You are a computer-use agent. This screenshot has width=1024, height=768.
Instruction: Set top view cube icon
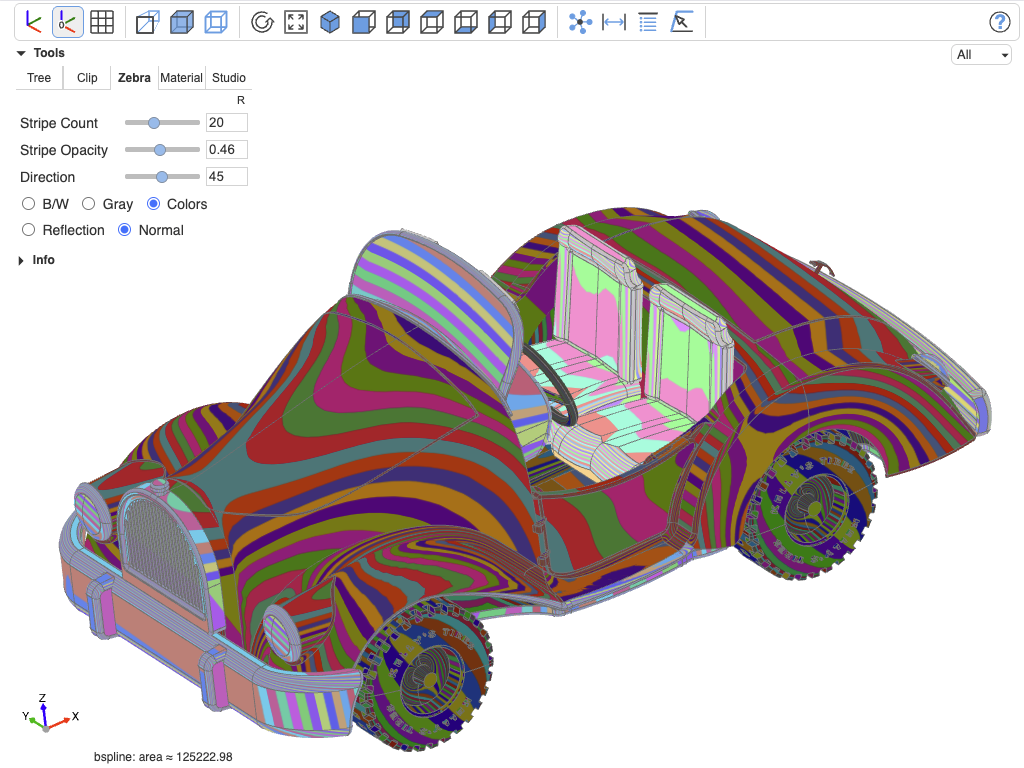(432, 22)
